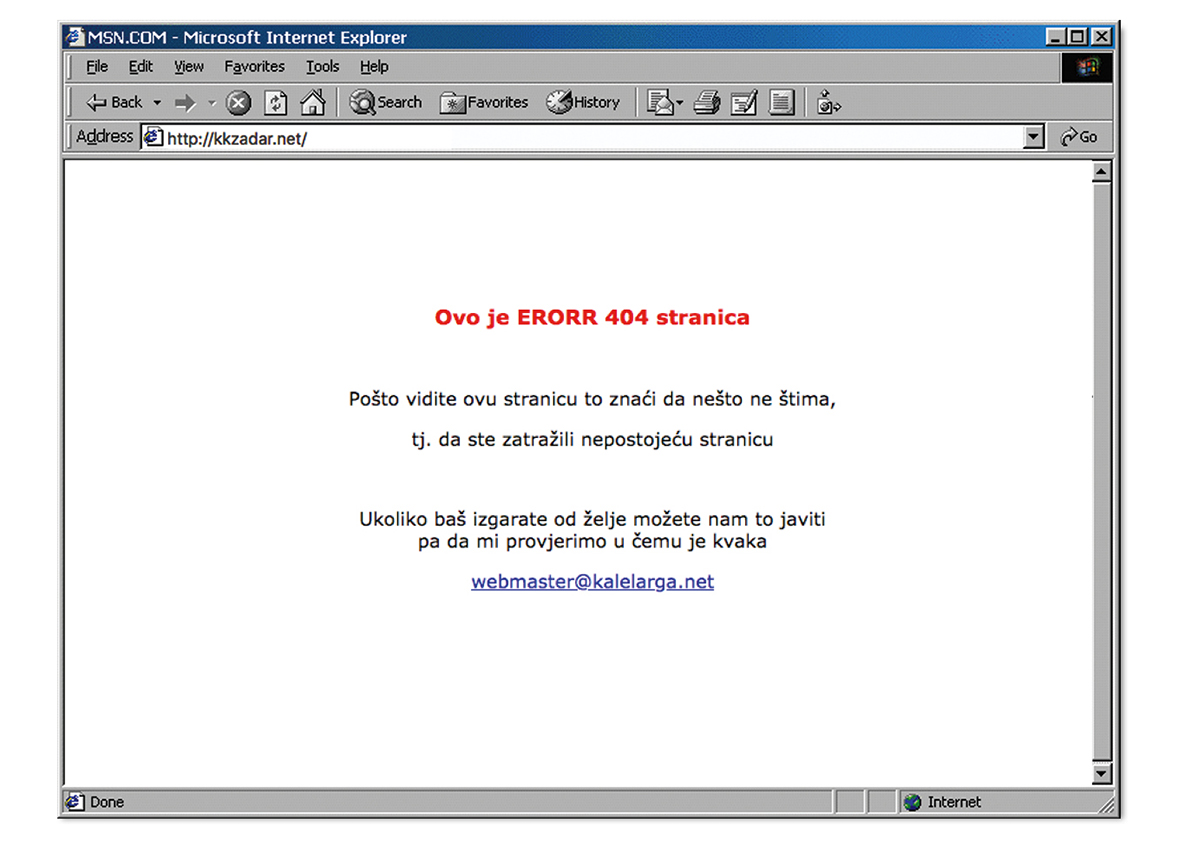The height and width of the screenshot is (842, 1191).
Task: Select the Back navigation icon
Action: click(x=95, y=102)
